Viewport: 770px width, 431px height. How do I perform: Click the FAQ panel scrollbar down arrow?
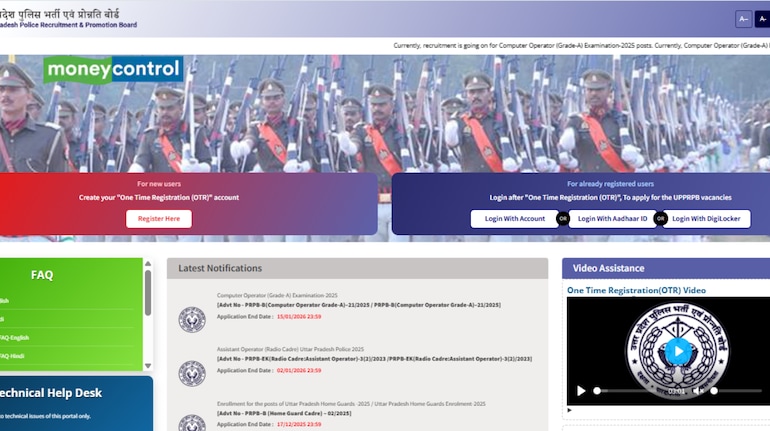click(x=148, y=364)
